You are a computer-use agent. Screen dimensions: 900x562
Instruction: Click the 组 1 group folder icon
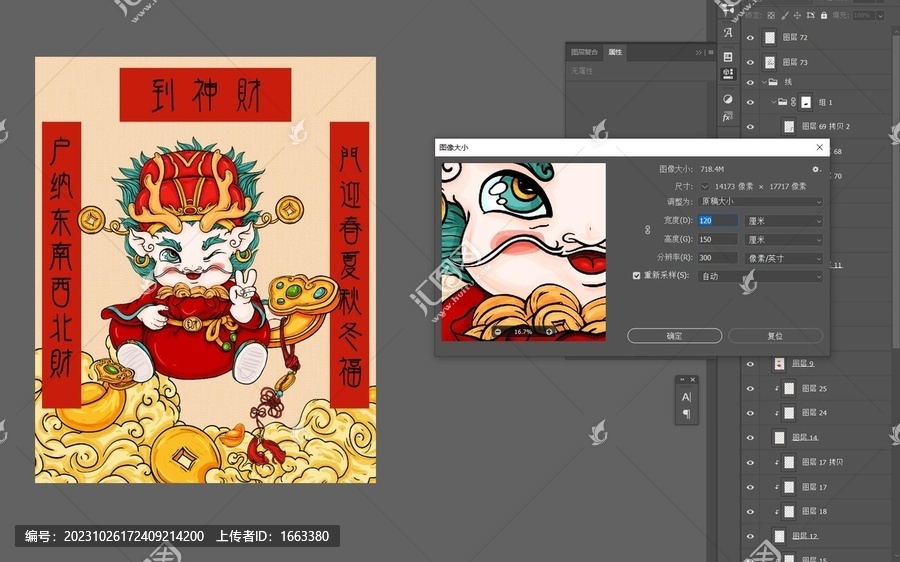click(x=782, y=102)
